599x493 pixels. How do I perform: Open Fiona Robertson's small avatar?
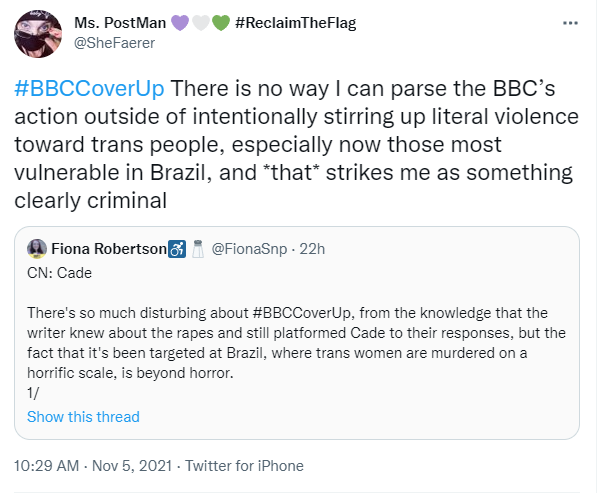pyautogui.click(x=37, y=249)
